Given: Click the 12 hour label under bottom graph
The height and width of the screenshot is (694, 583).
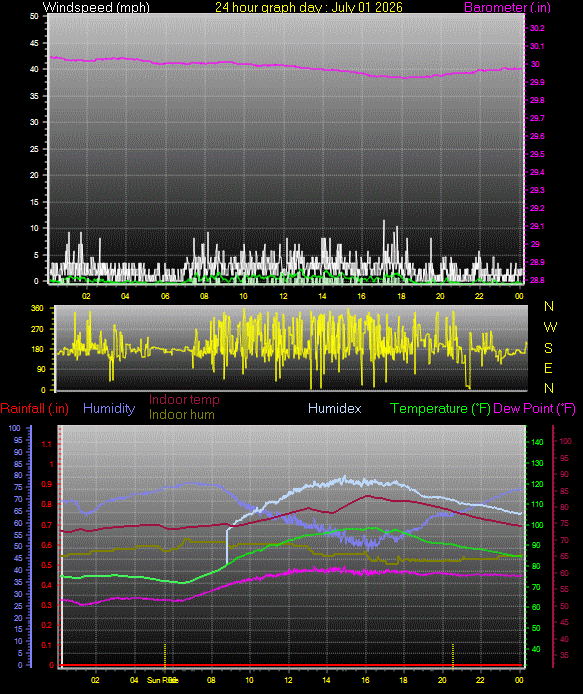Looking at the screenshot, I should point(288,680).
